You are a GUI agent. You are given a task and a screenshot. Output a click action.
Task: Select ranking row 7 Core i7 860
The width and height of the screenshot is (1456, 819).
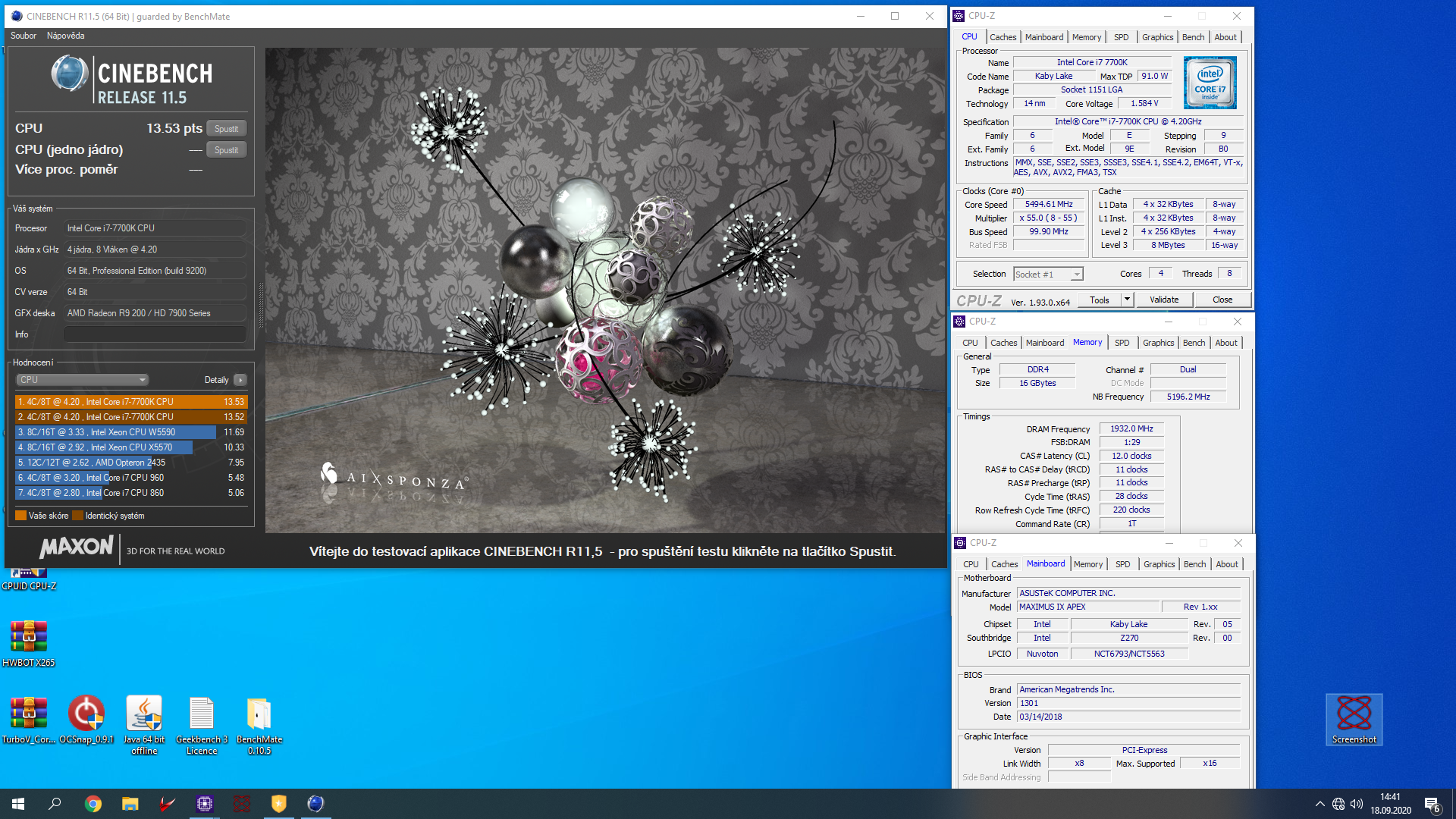[130, 493]
